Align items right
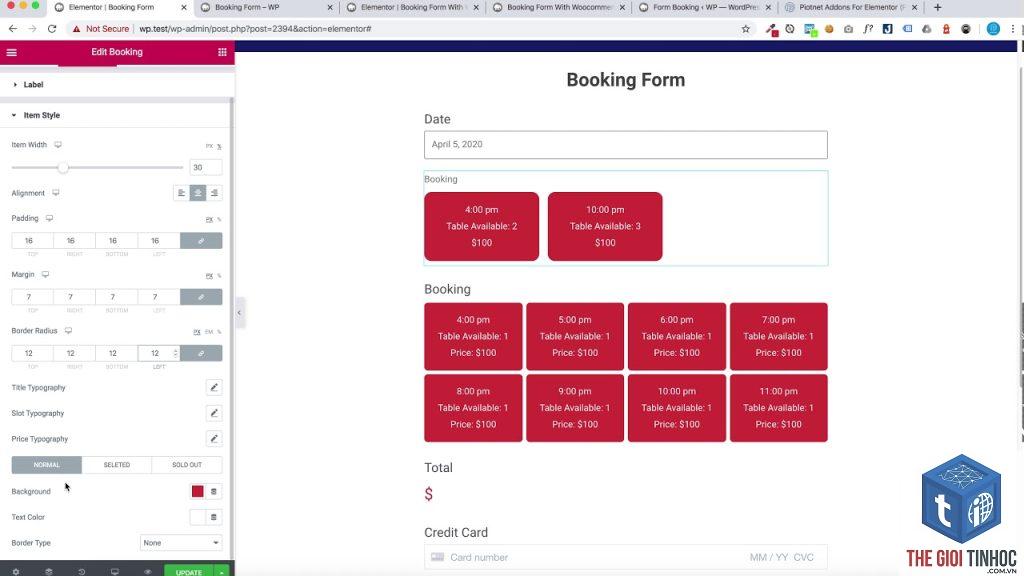The height and width of the screenshot is (576, 1024). click(214, 193)
